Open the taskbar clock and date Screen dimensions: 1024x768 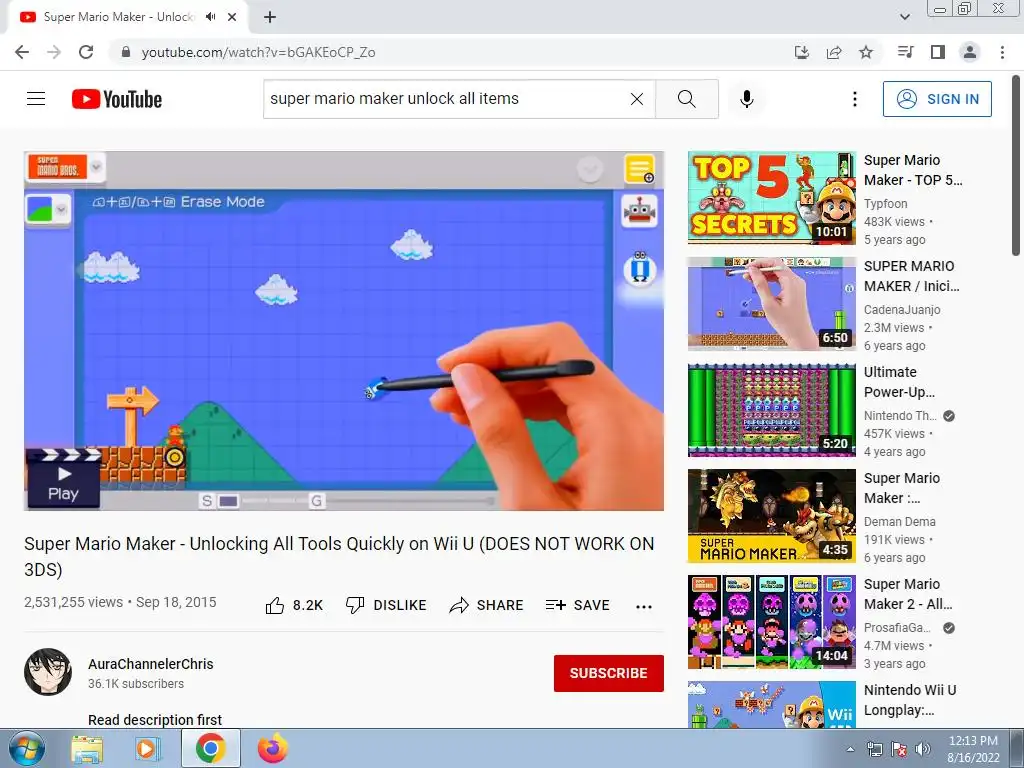pos(973,749)
